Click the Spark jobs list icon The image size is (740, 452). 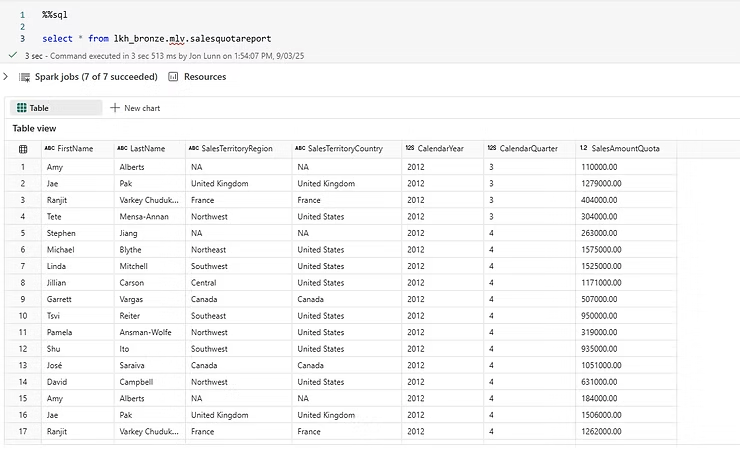(24, 77)
